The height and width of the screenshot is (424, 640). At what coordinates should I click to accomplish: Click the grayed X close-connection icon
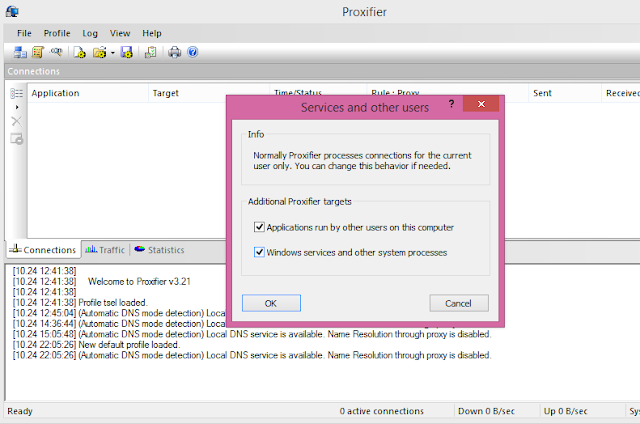pyautogui.click(x=17, y=121)
